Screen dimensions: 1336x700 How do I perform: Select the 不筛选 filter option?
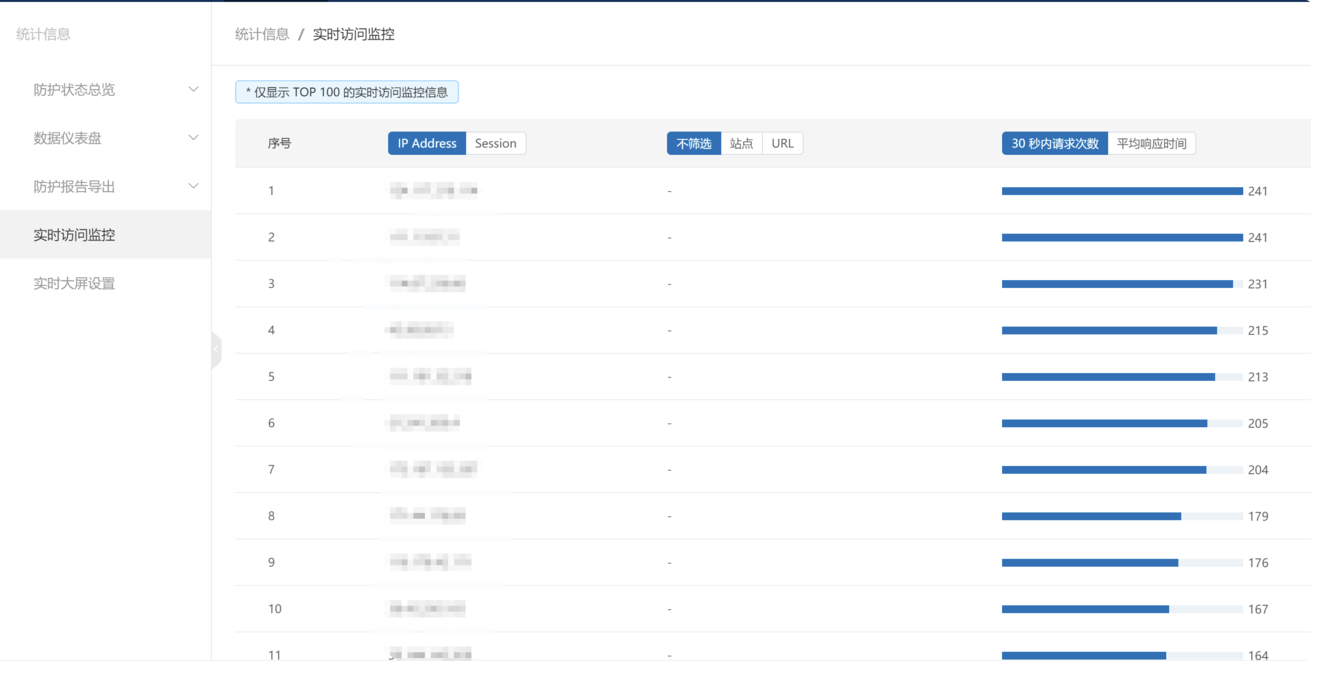point(693,143)
